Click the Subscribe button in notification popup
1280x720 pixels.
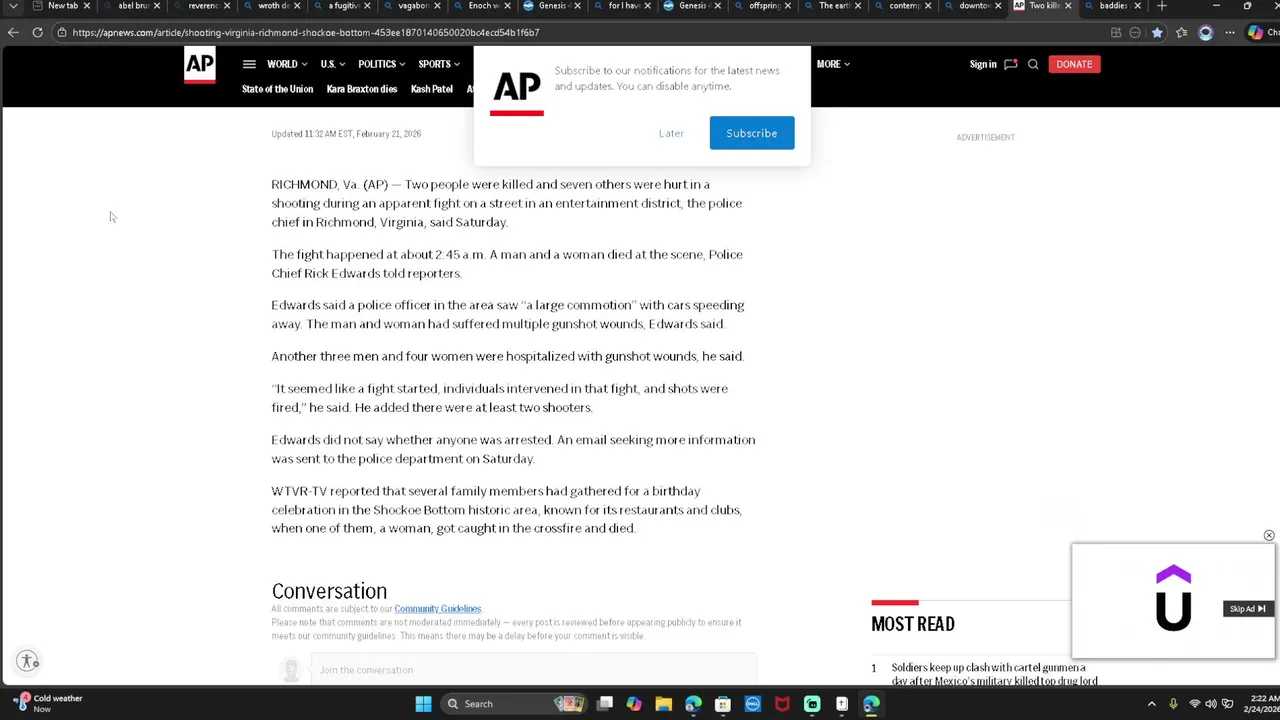click(x=752, y=133)
